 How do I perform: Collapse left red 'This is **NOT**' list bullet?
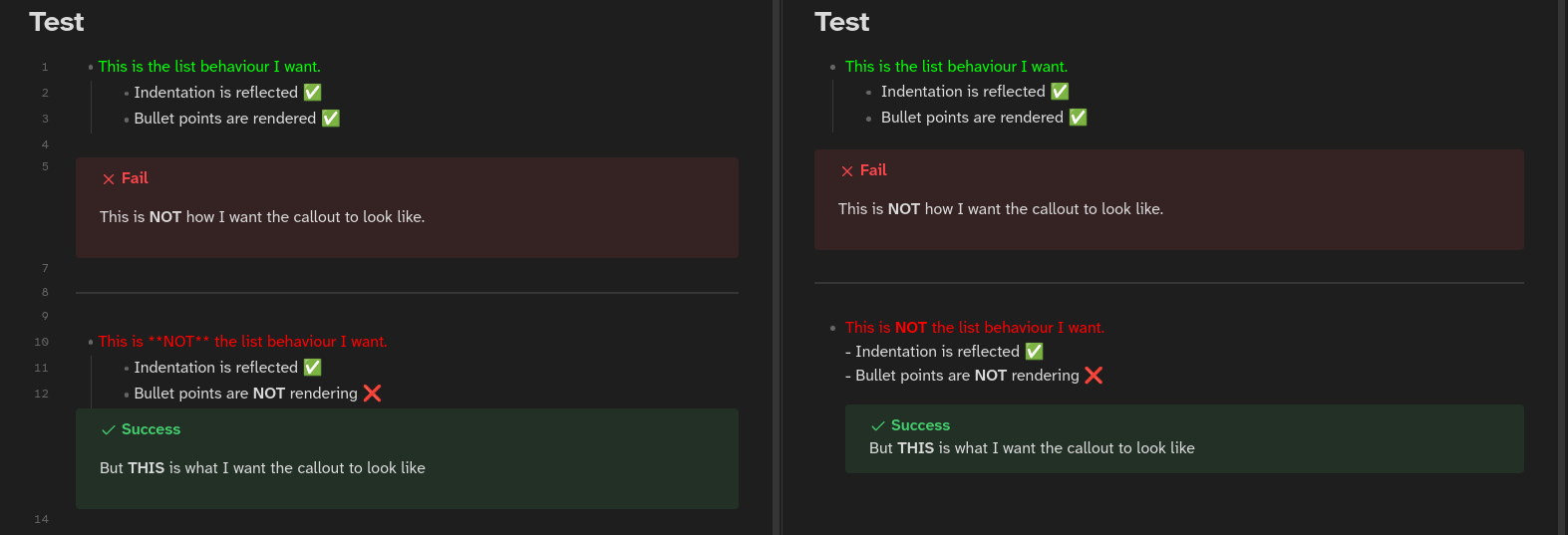click(91, 343)
